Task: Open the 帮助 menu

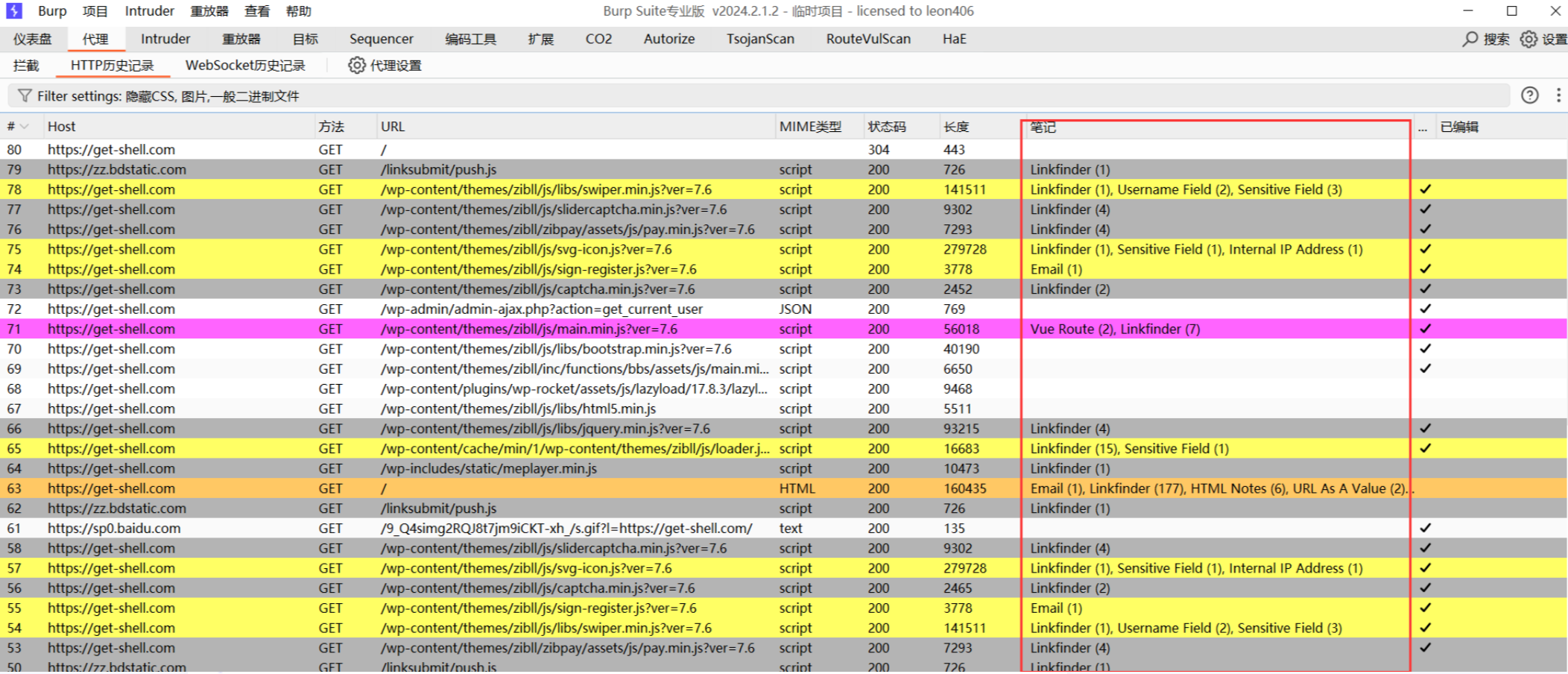Action: click(298, 11)
